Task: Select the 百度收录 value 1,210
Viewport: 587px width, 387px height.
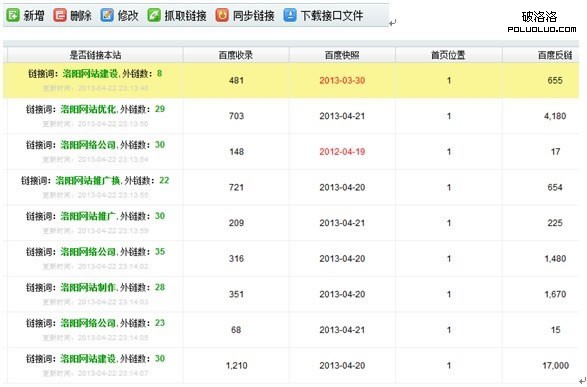Action: pos(236,366)
